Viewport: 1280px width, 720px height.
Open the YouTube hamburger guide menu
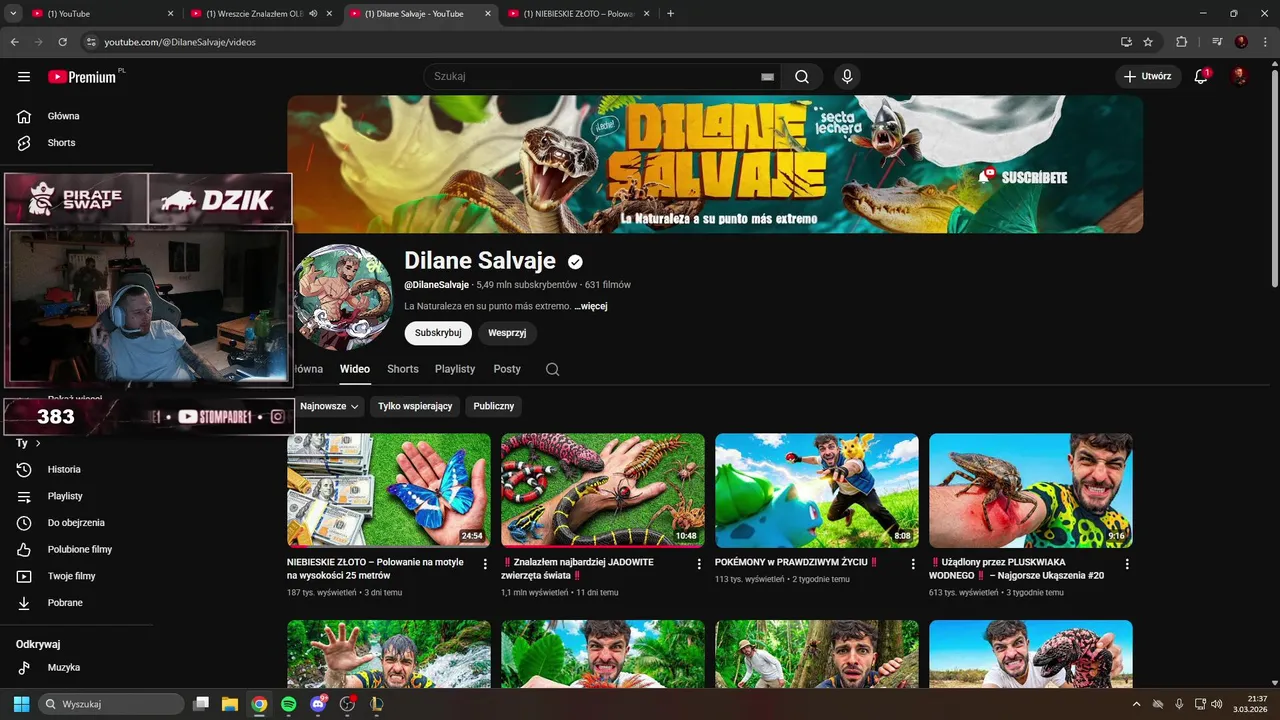point(24,77)
